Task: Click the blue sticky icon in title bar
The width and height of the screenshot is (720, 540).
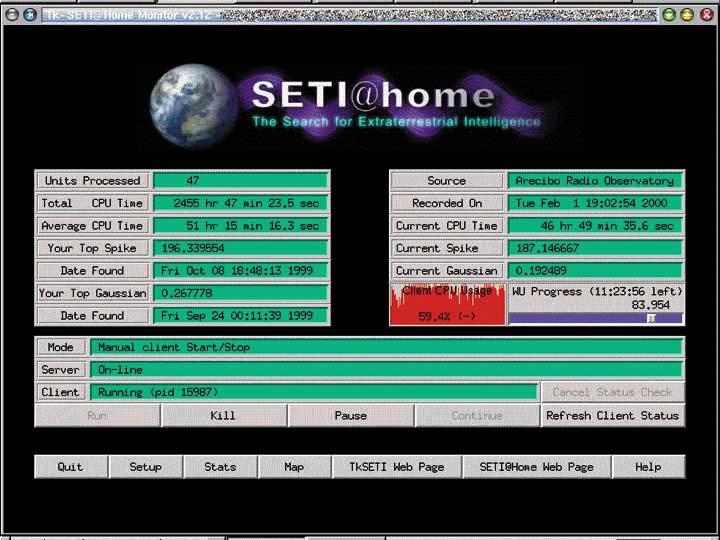Action: coord(29,15)
